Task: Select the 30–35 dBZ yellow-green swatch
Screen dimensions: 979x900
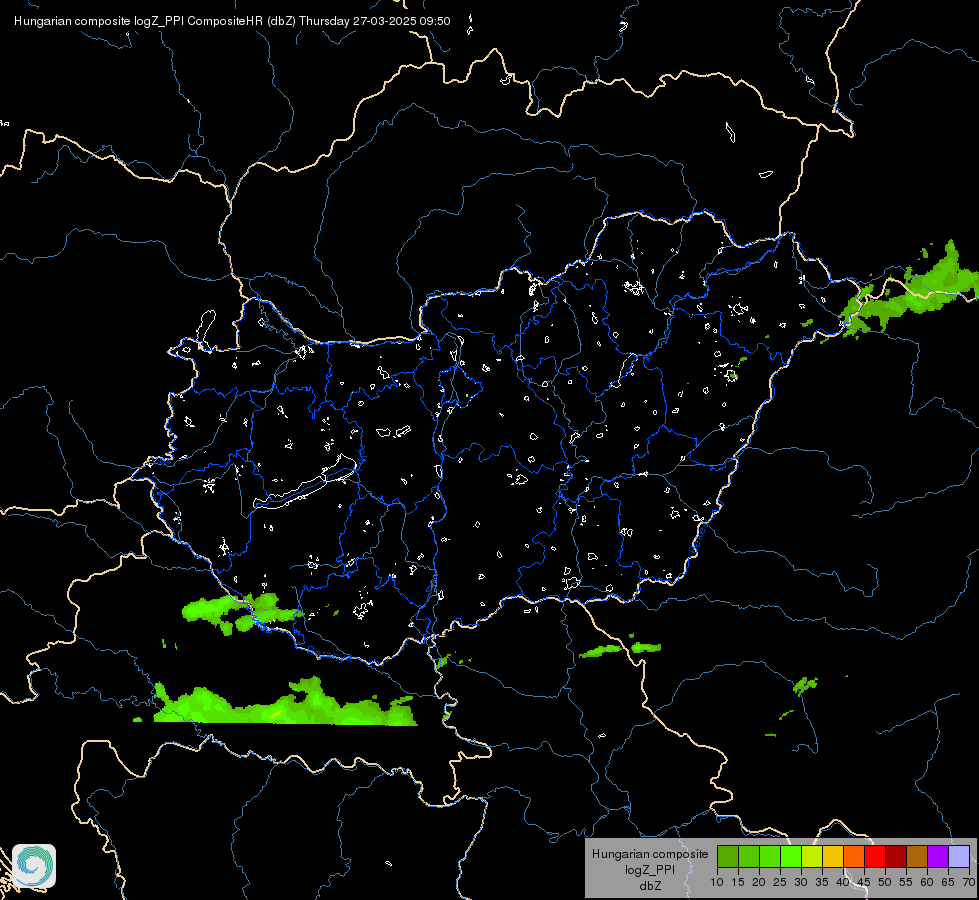Action: 812,856
